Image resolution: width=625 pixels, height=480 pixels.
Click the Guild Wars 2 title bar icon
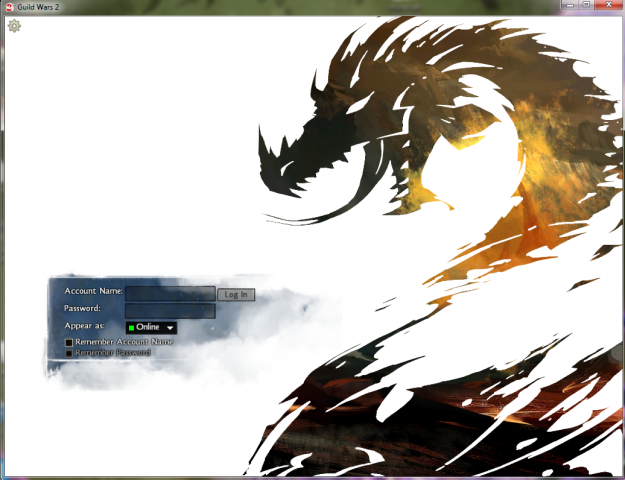click(8, 7)
